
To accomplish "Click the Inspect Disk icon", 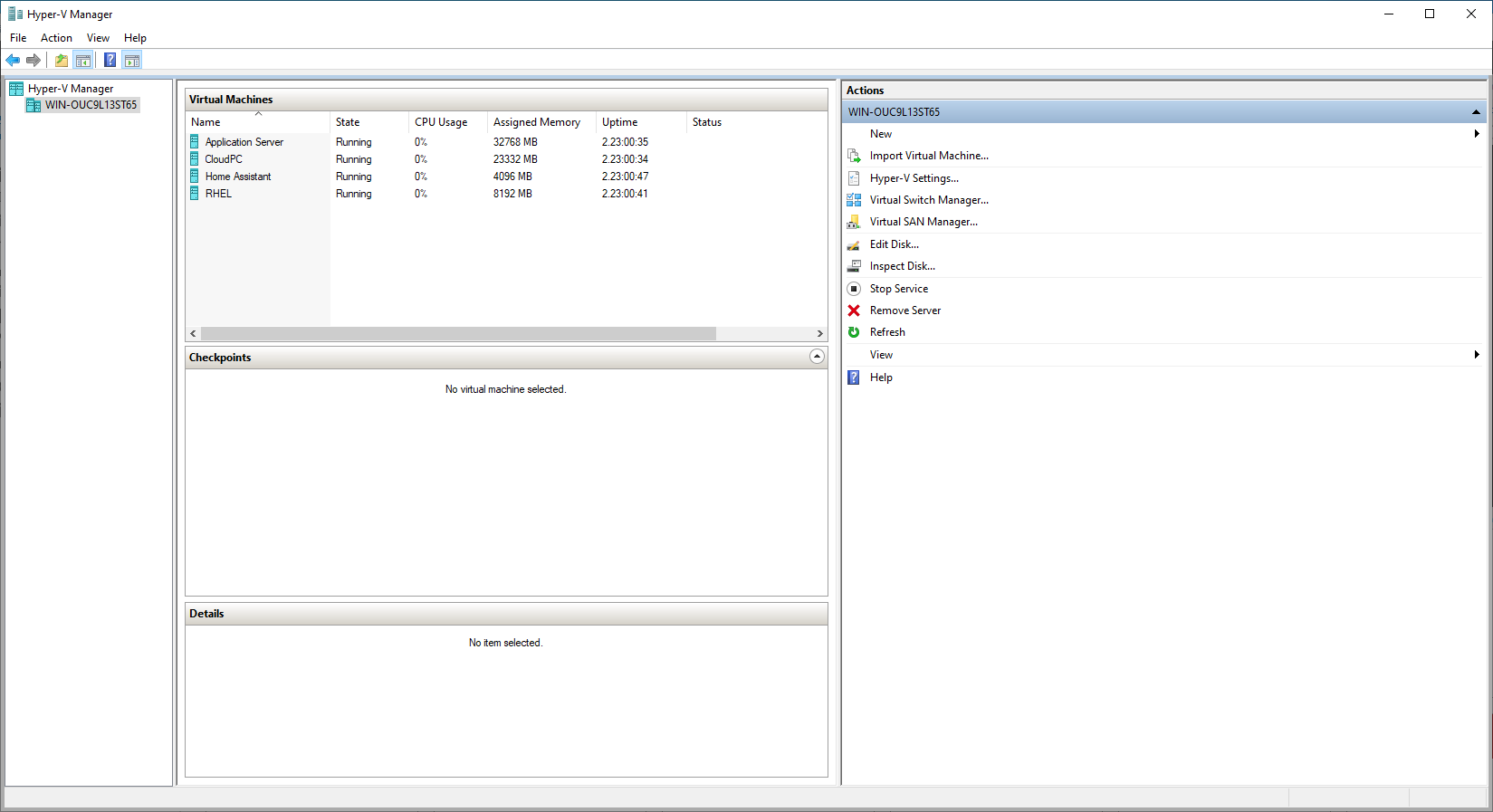I will pos(854,266).
